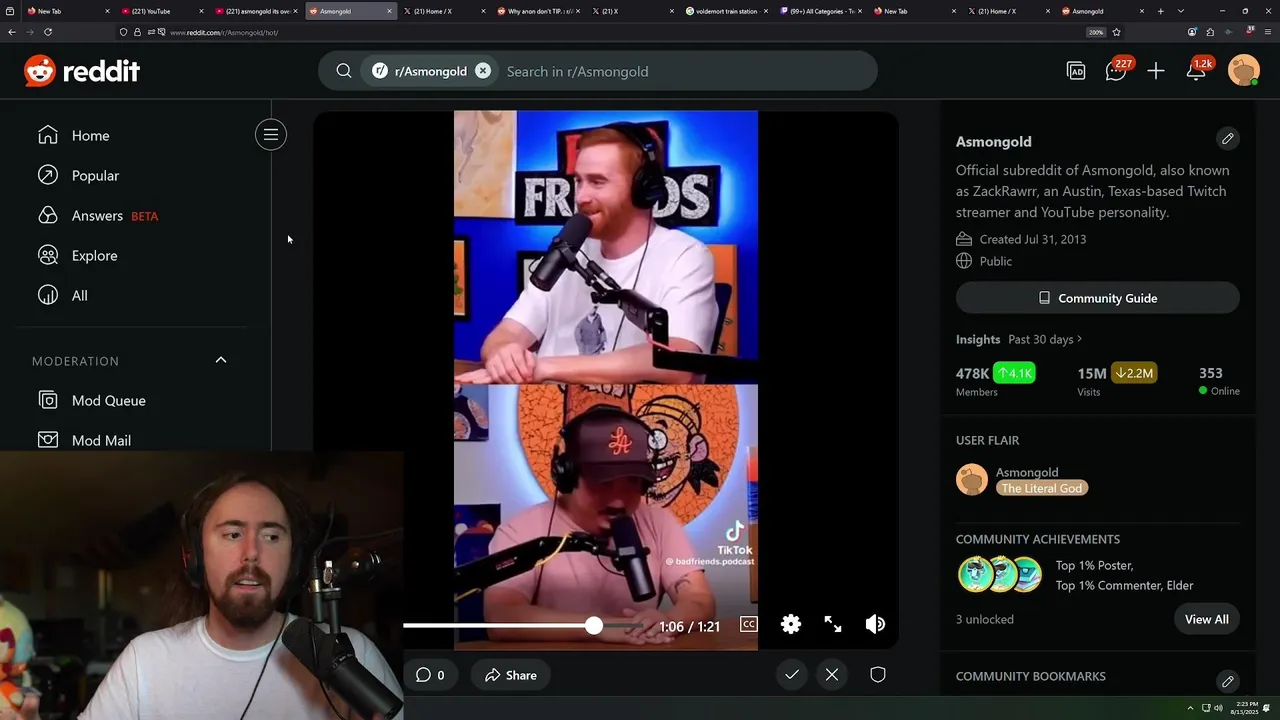Seek the video progress bar handle
1280x720 pixels.
(x=594, y=625)
